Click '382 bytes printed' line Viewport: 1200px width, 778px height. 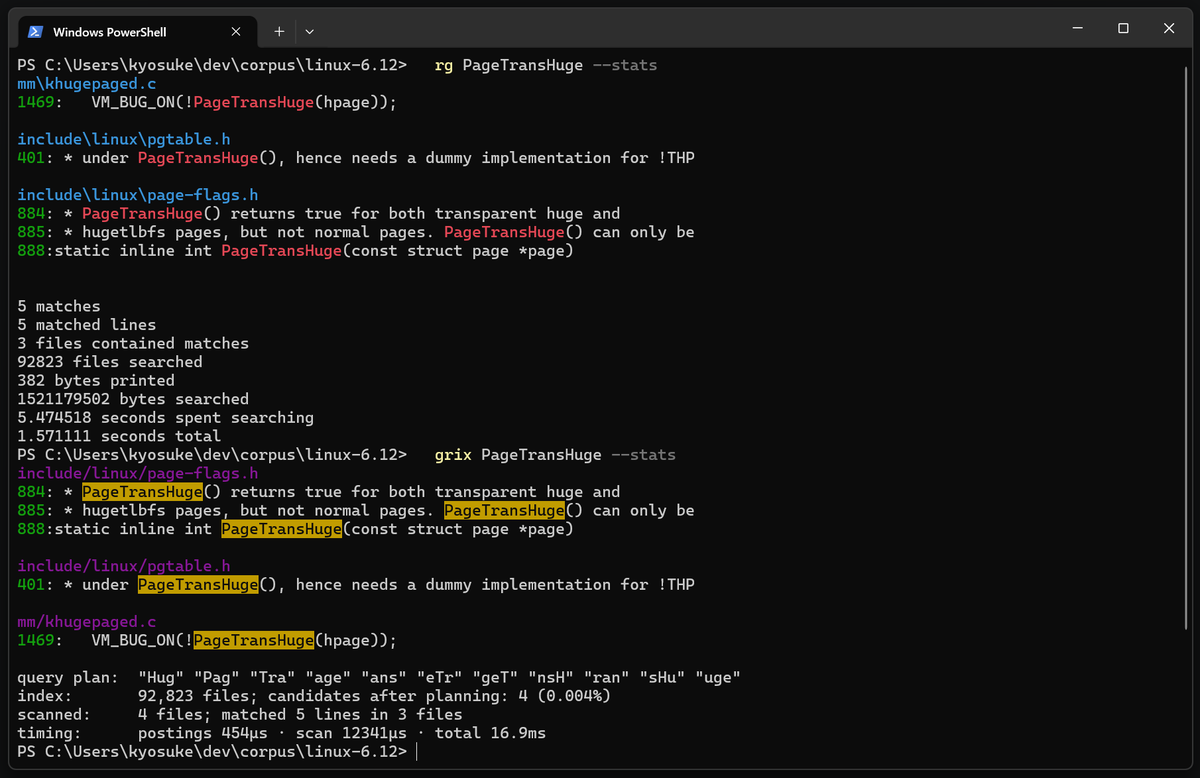(96, 381)
